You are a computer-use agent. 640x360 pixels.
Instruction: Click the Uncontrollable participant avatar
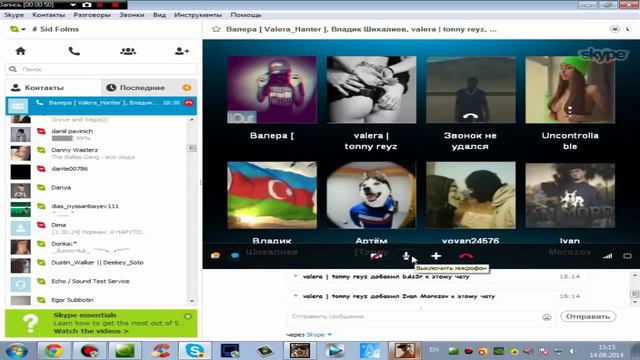(x=570, y=90)
